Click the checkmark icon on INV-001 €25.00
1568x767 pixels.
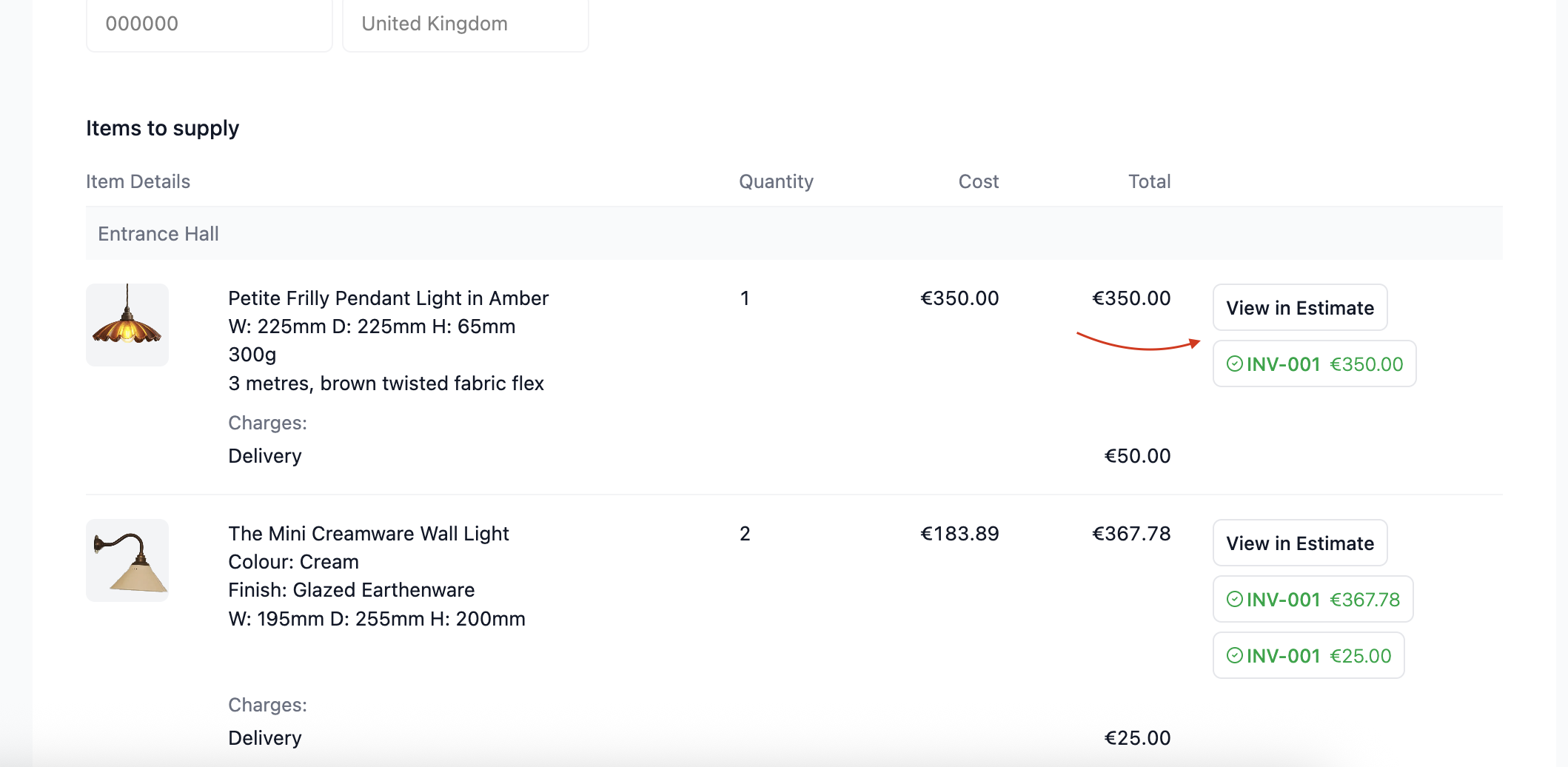(1234, 655)
